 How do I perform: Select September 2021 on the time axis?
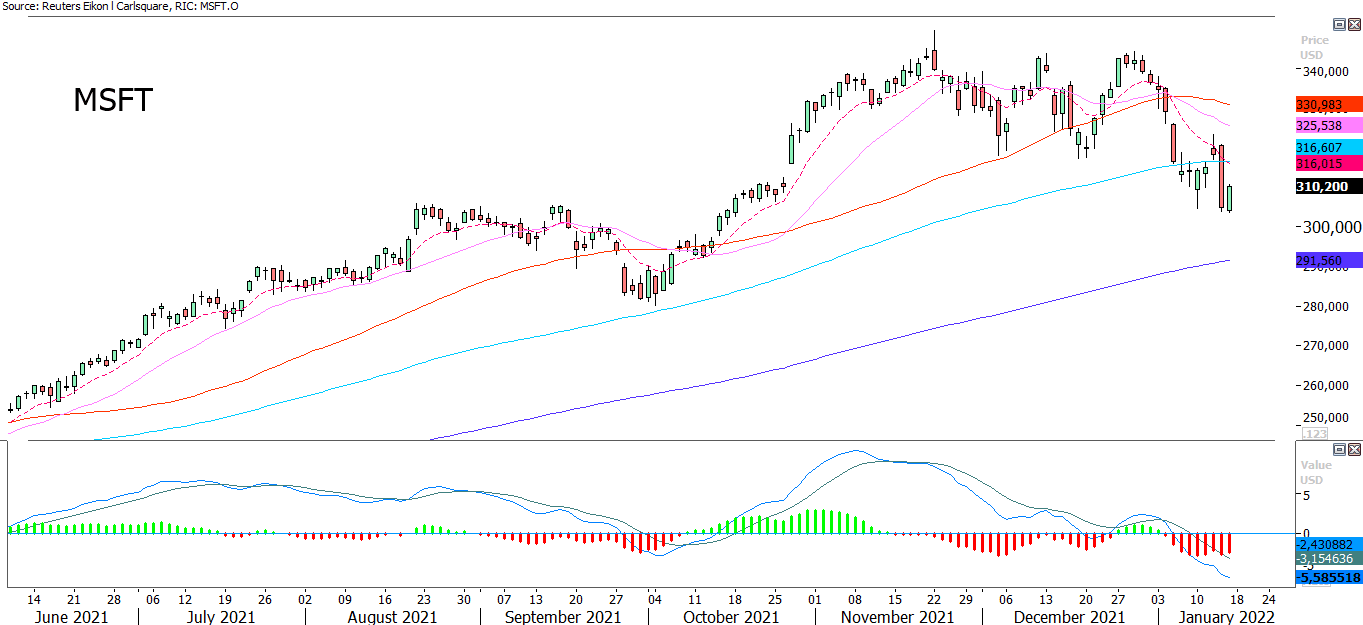tap(563, 617)
